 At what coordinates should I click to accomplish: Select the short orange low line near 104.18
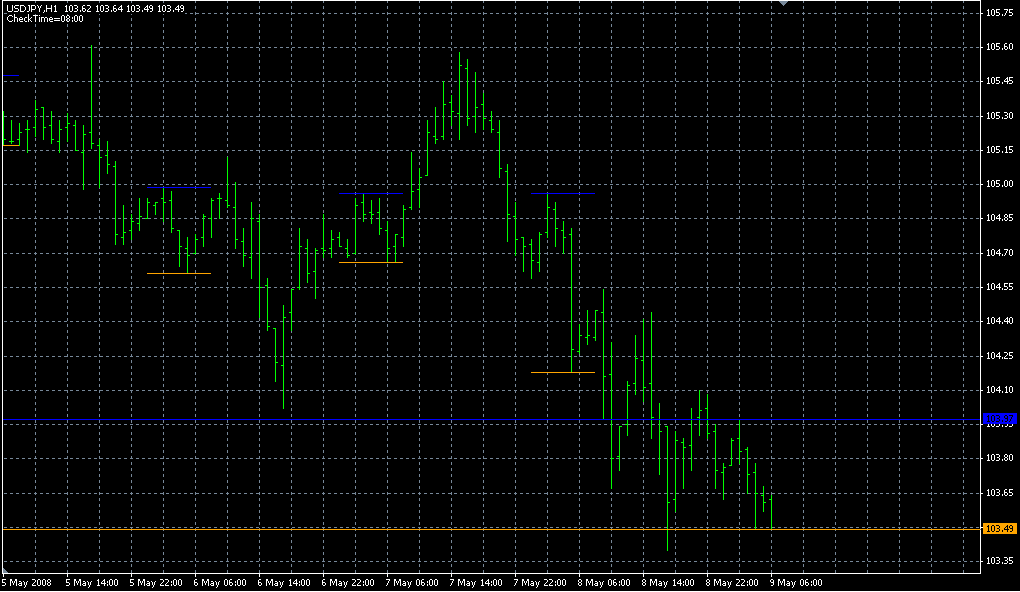[563, 372]
